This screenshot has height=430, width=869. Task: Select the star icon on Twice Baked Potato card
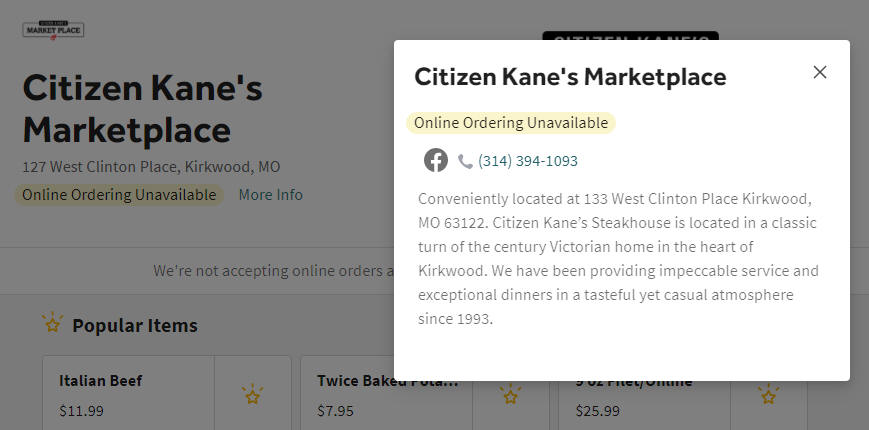pos(510,395)
